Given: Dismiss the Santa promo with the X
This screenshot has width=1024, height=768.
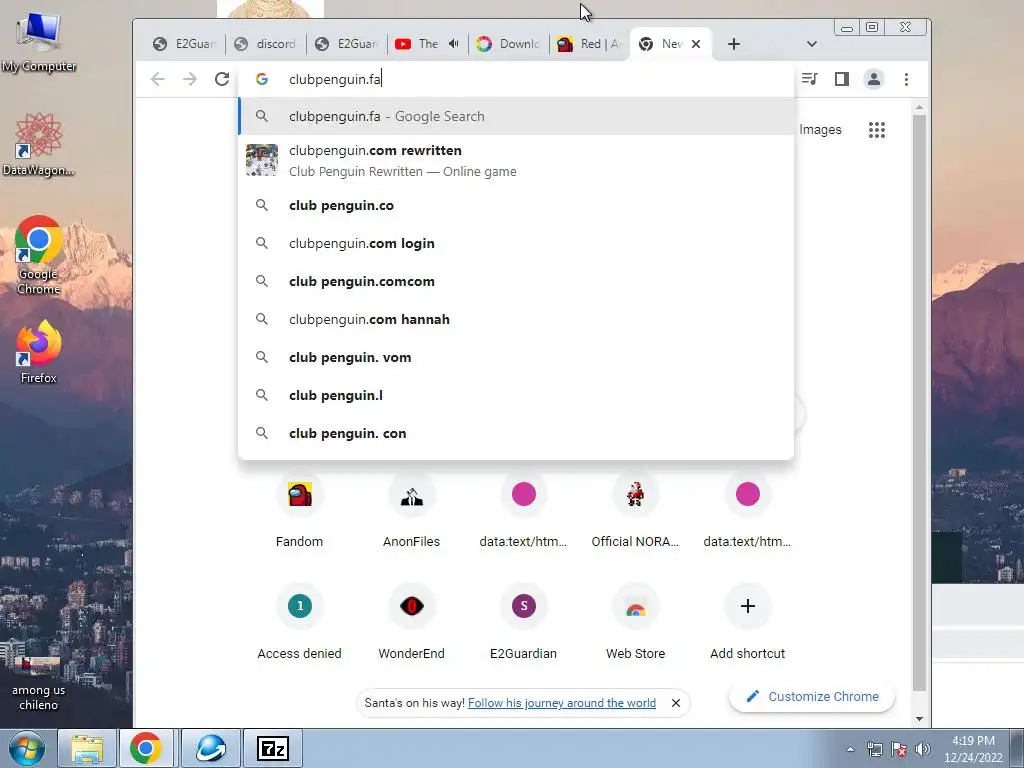Looking at the screenshot, I should pos(676,703).
